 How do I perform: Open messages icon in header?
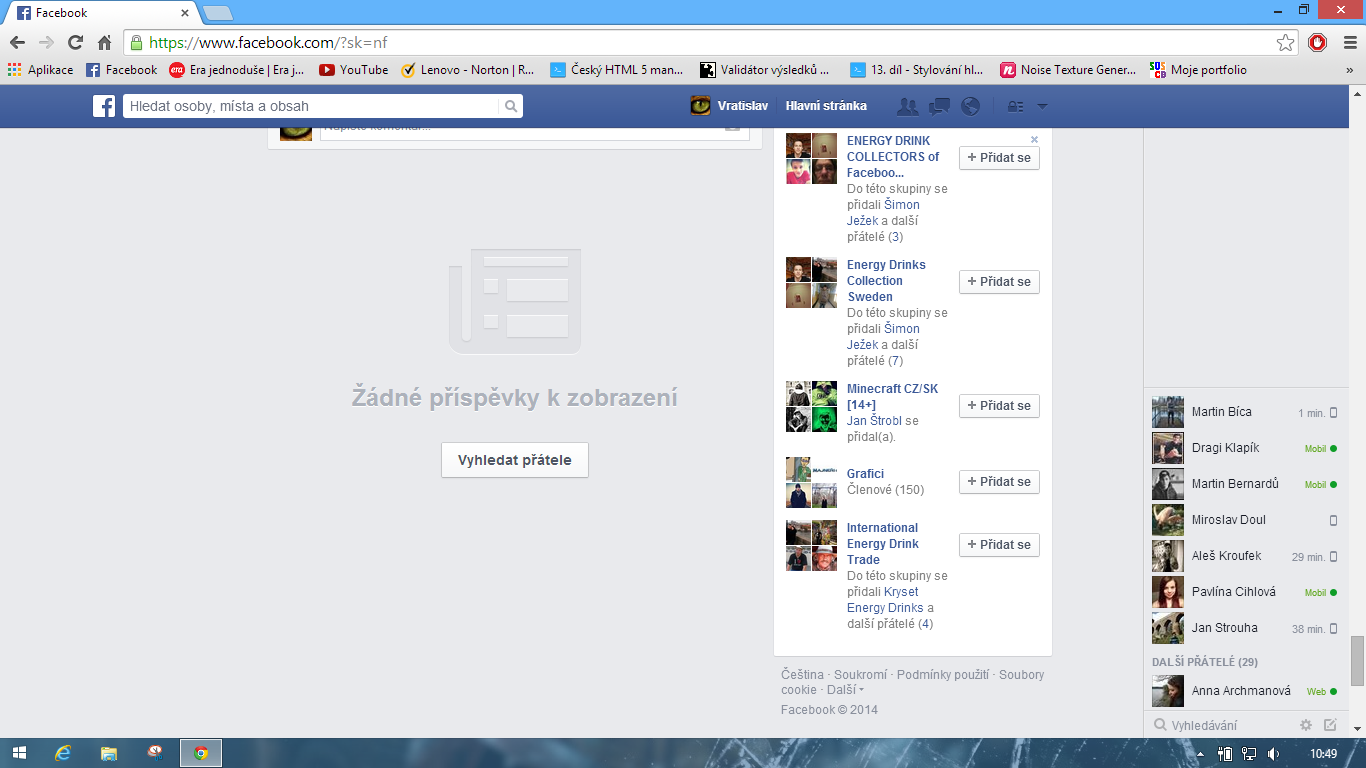(939, 106)
